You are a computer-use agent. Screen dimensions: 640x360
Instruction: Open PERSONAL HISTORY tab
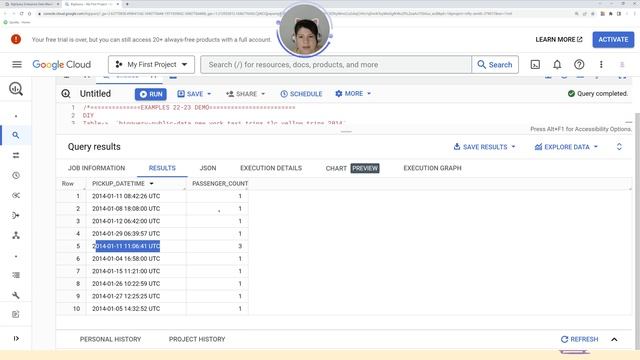point(110,339)
